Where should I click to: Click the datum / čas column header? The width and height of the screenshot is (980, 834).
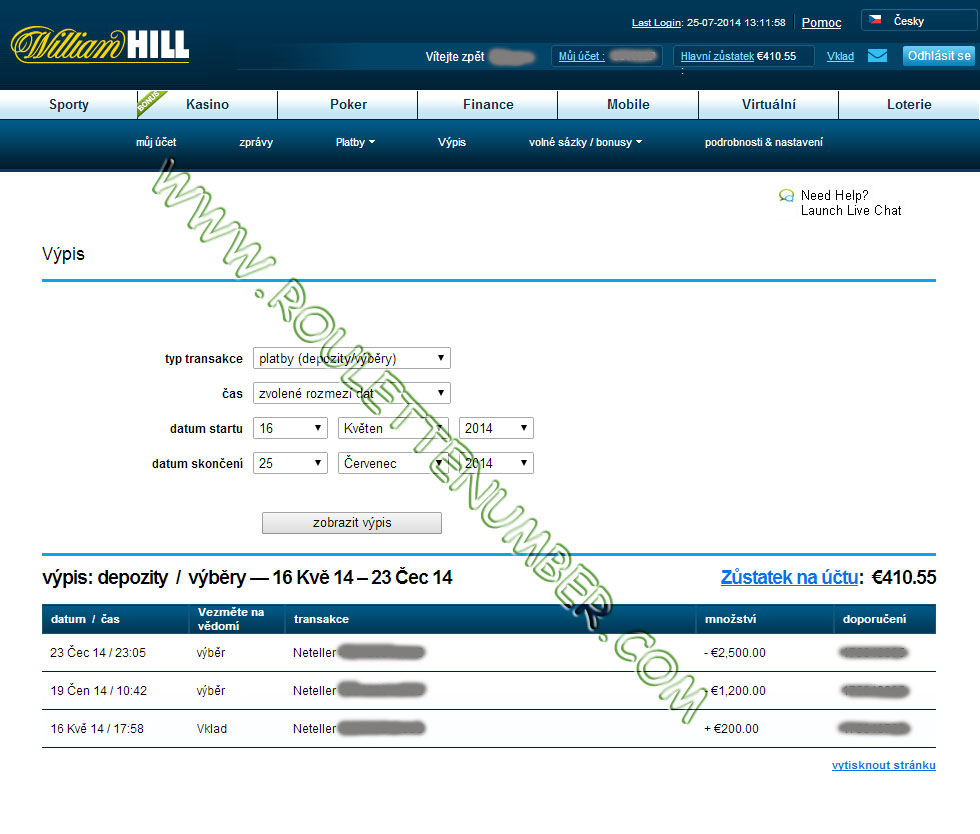85,619
